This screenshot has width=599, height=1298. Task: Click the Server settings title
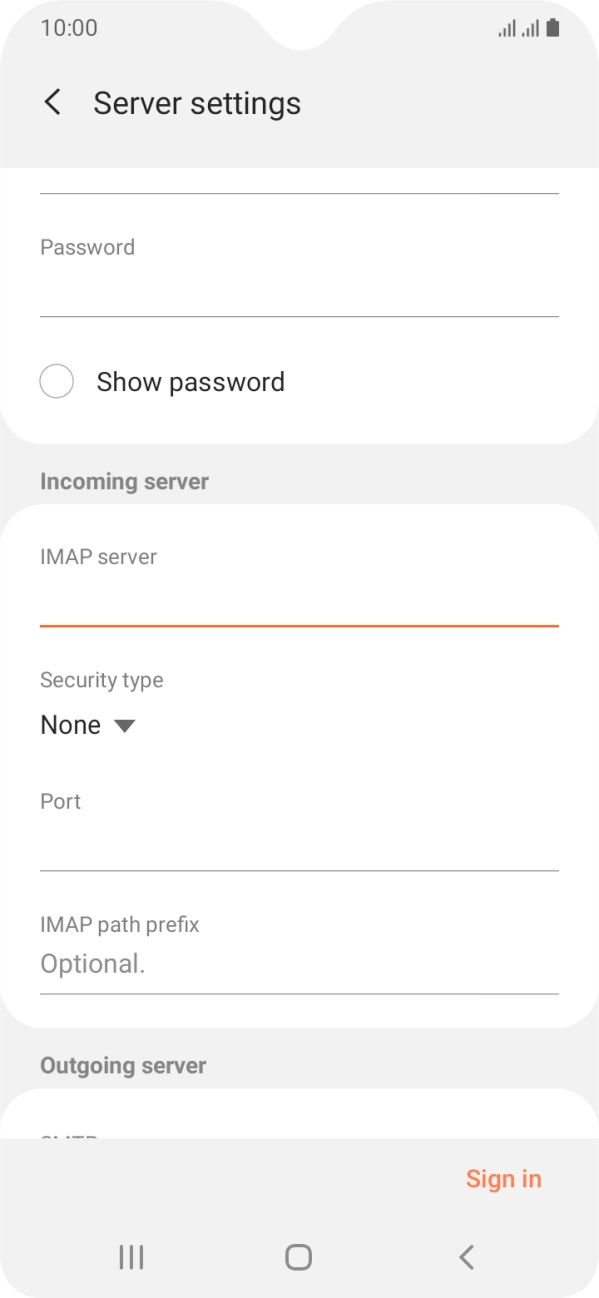click(197, 102)
